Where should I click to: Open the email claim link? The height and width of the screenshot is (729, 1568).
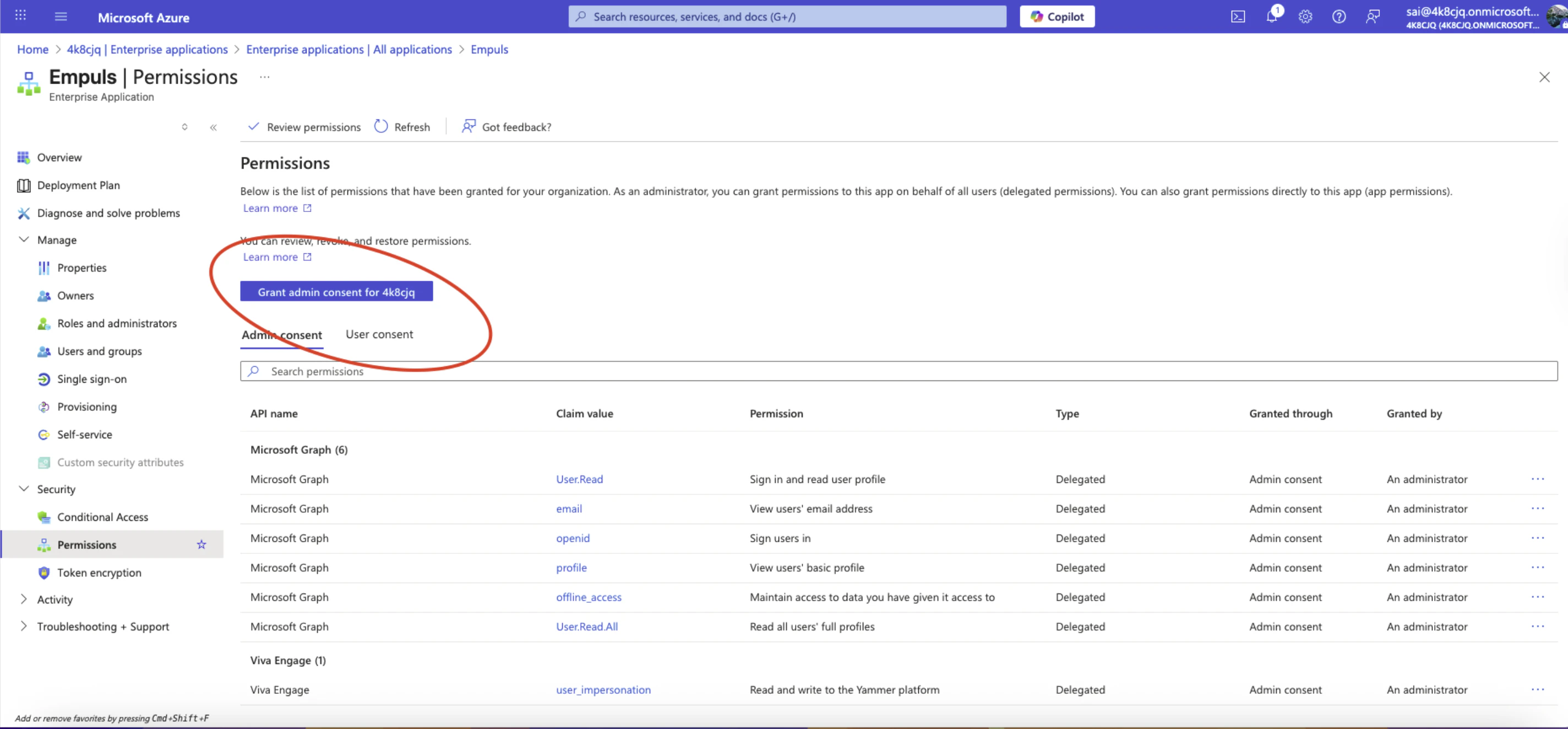pyautogui.click(x=569, y=509)
